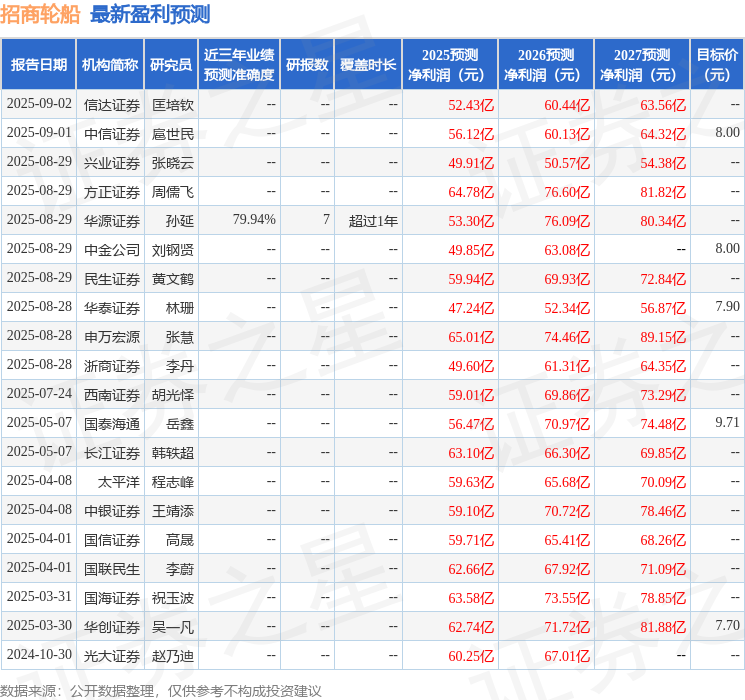Viewport: 745px width, 700px height.
Task: Click the 79.94% accuracy value
Action: click(x=254, y=220)
